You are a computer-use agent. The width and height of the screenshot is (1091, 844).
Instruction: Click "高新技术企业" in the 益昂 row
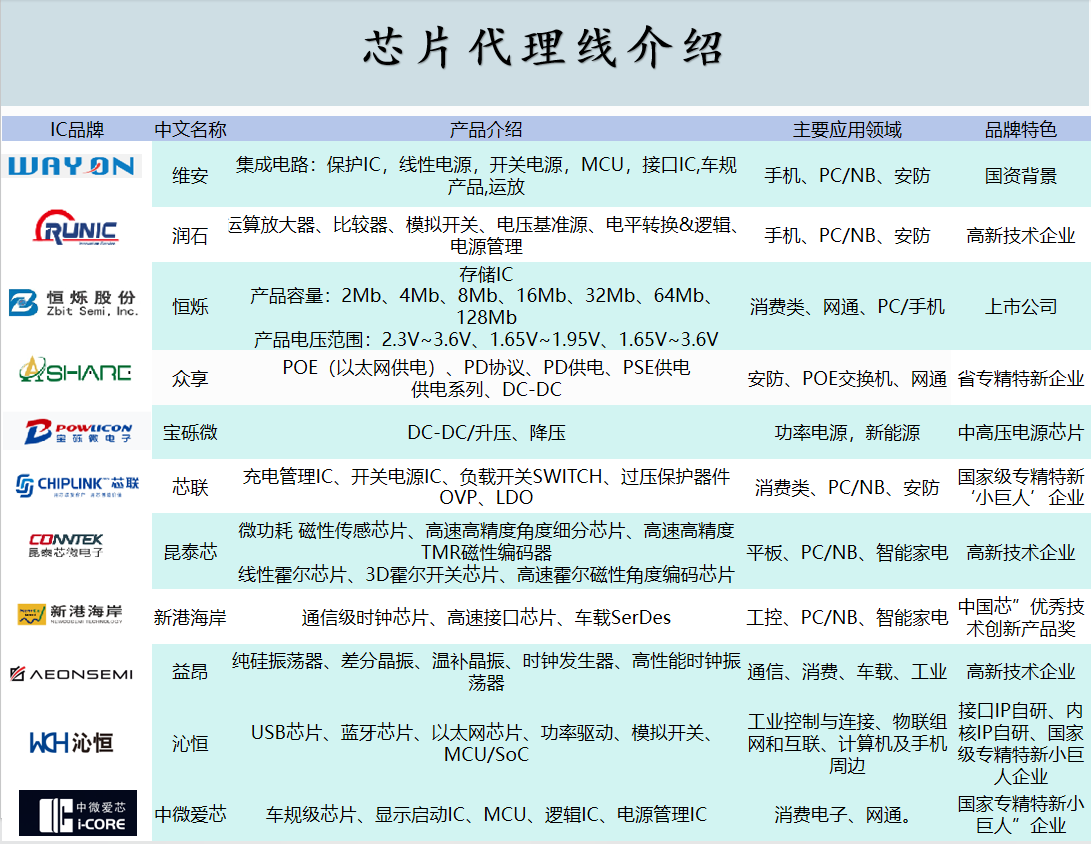(1020, 671)
